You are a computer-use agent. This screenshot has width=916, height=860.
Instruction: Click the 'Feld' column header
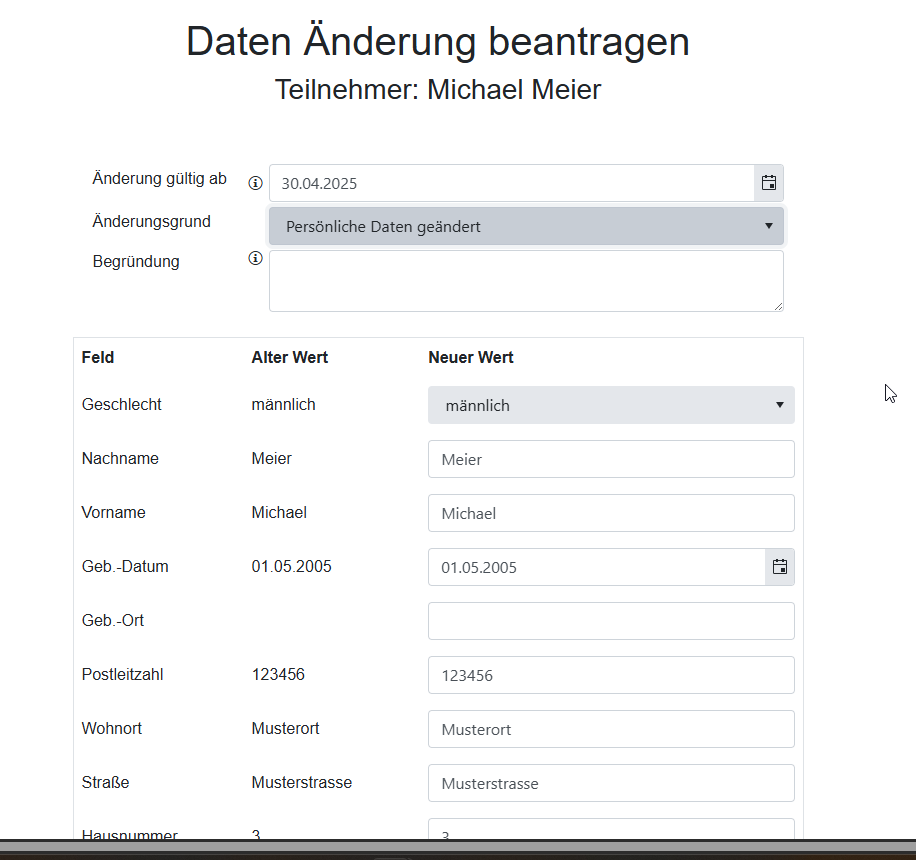click(98, 358)
